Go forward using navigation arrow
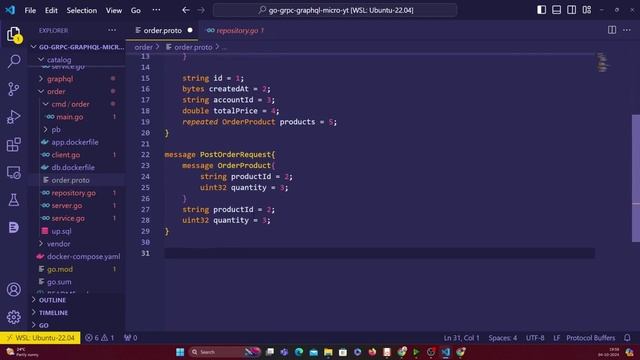This screenshot has height=360, width=640. click(x=201, y=10)
